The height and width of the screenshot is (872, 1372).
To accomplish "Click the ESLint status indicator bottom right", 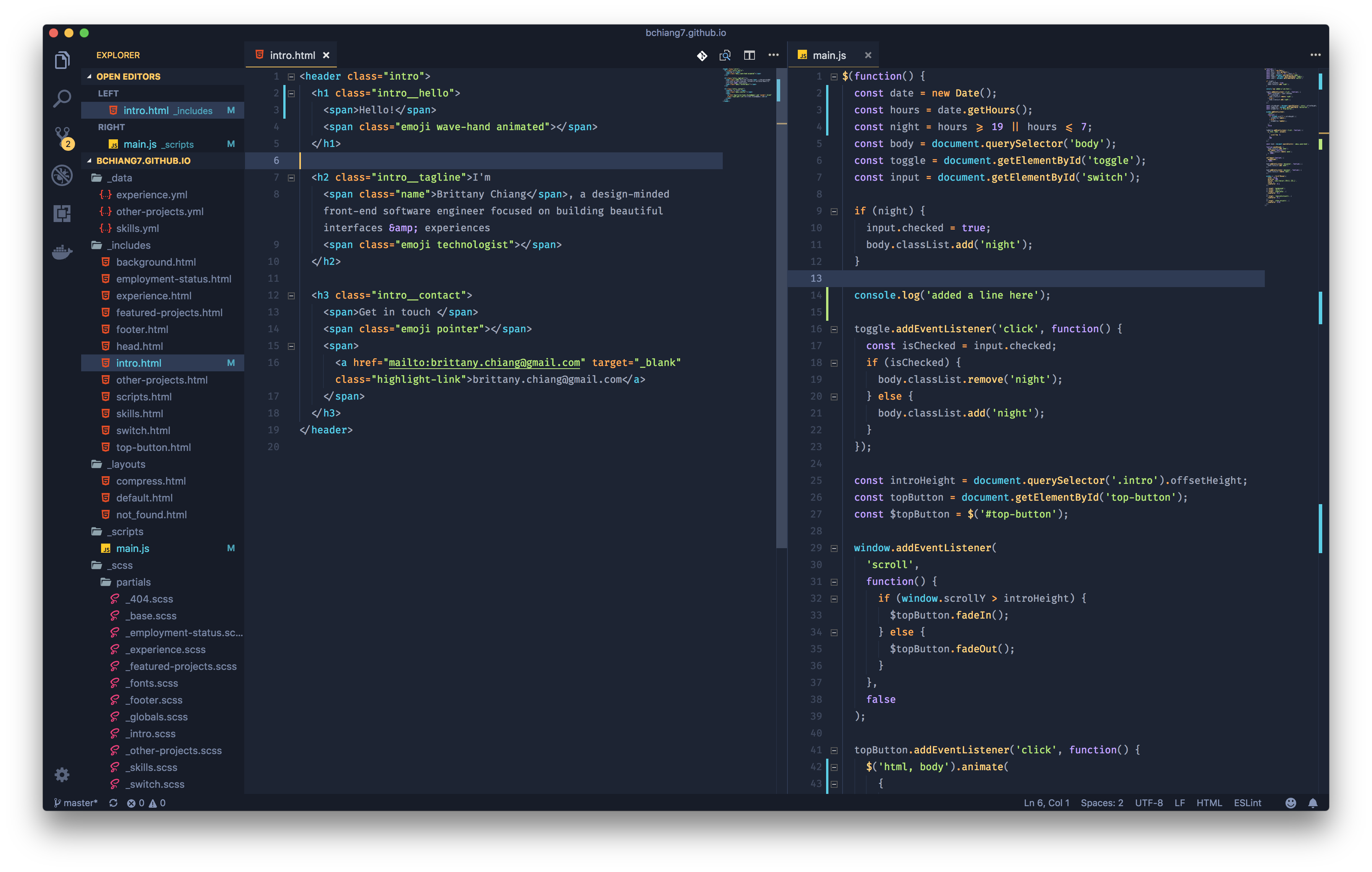I will click(x=1250, y=802).
